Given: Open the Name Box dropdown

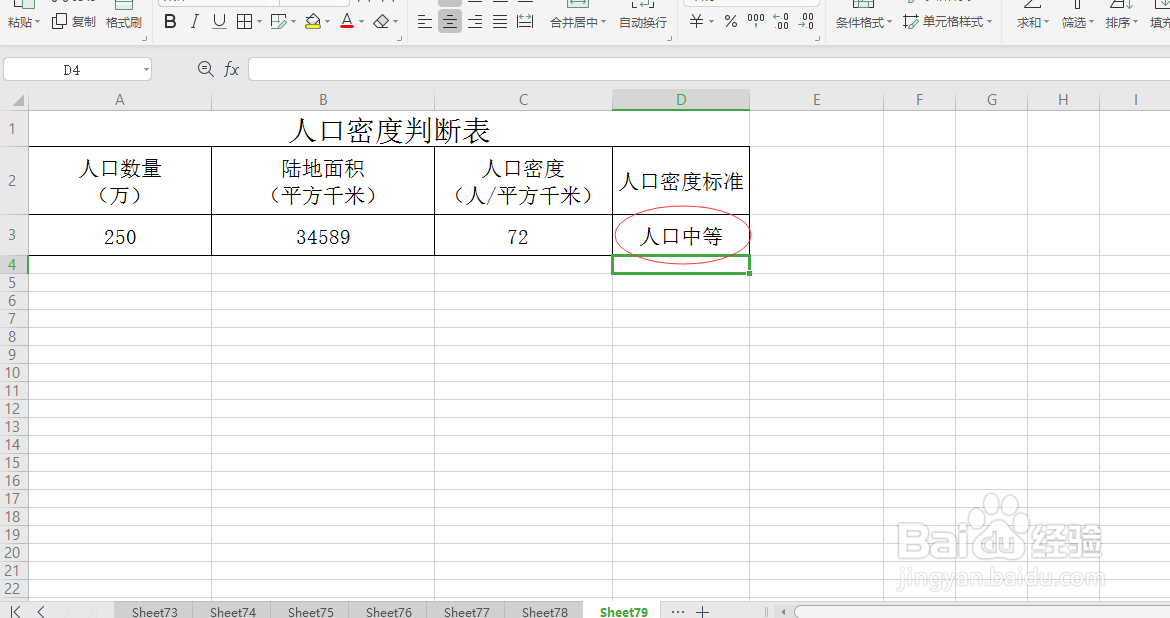Looking at the screenshot, I should (x=148, y=69).
